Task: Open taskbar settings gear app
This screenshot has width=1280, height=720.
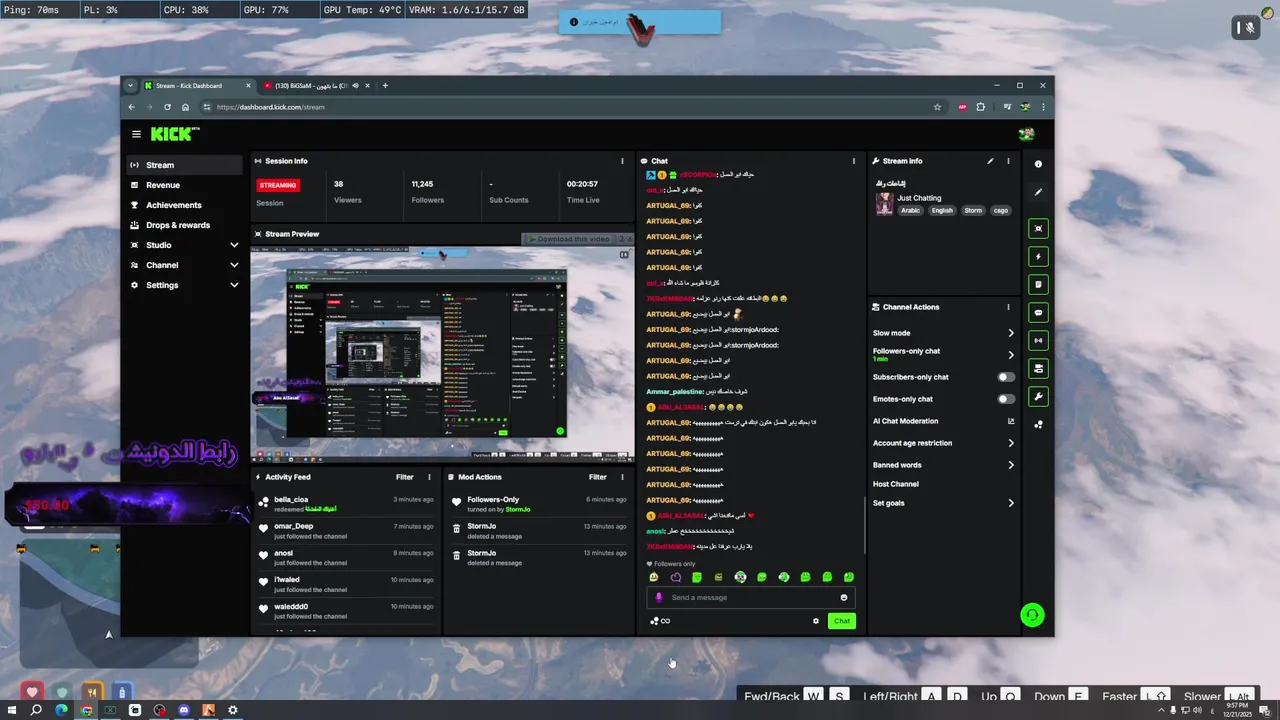Action: point(233,710)
